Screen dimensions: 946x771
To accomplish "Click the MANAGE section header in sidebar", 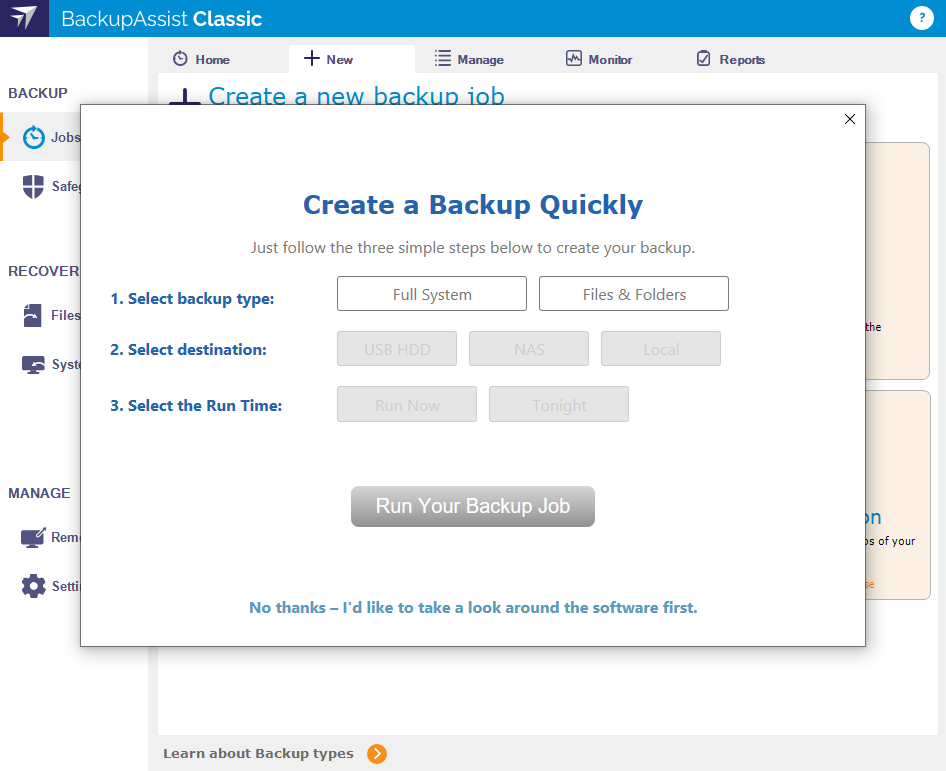I will point(39,493).
